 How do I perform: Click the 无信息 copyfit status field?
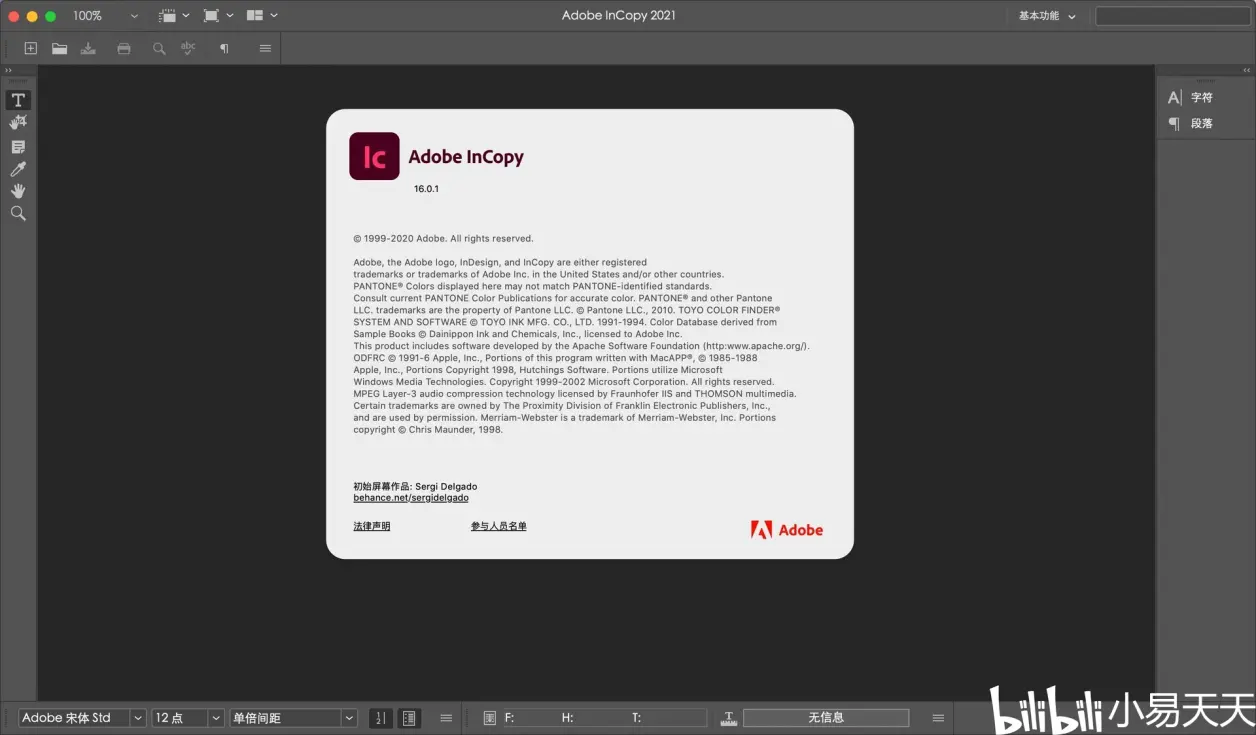pos(826,718)
